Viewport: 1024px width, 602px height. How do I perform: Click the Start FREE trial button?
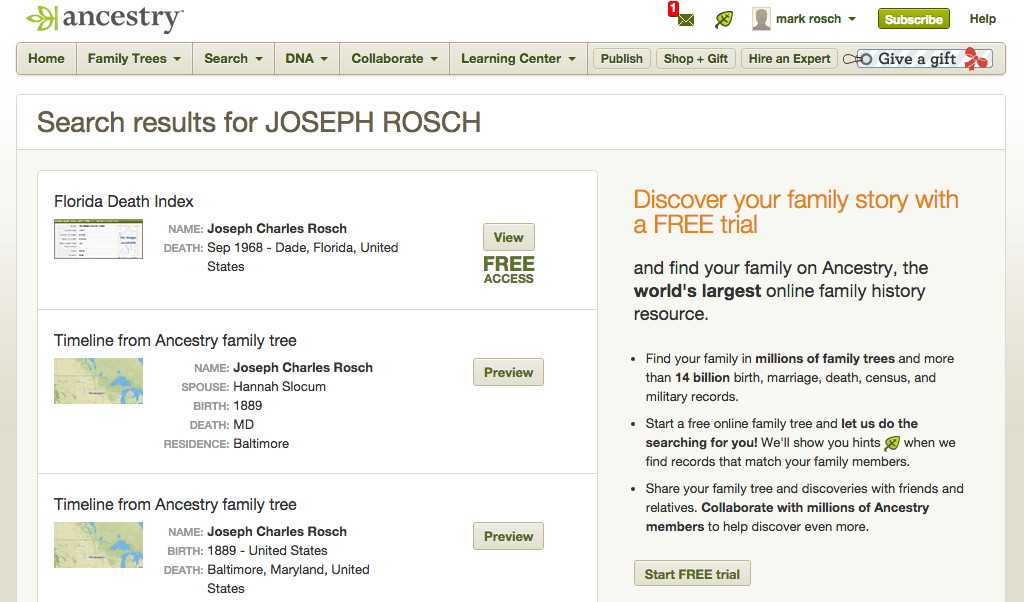pyautogui.click(x=692, y=574)
